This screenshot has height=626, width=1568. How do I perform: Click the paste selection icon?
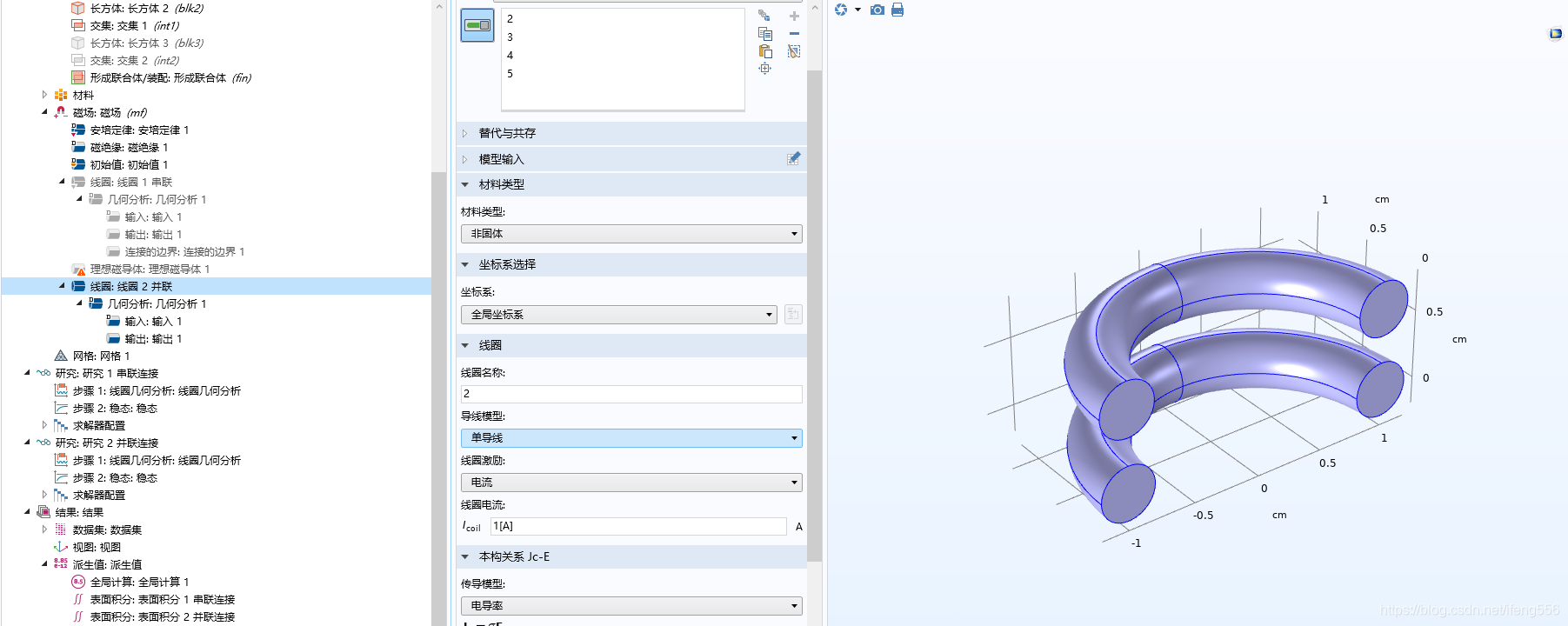pyautogui.click(x=765, y=51)
